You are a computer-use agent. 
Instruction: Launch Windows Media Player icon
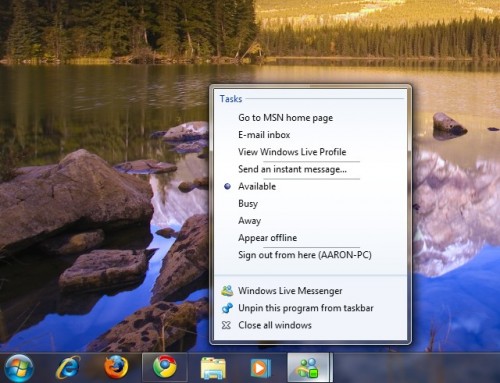pos(261,368)
